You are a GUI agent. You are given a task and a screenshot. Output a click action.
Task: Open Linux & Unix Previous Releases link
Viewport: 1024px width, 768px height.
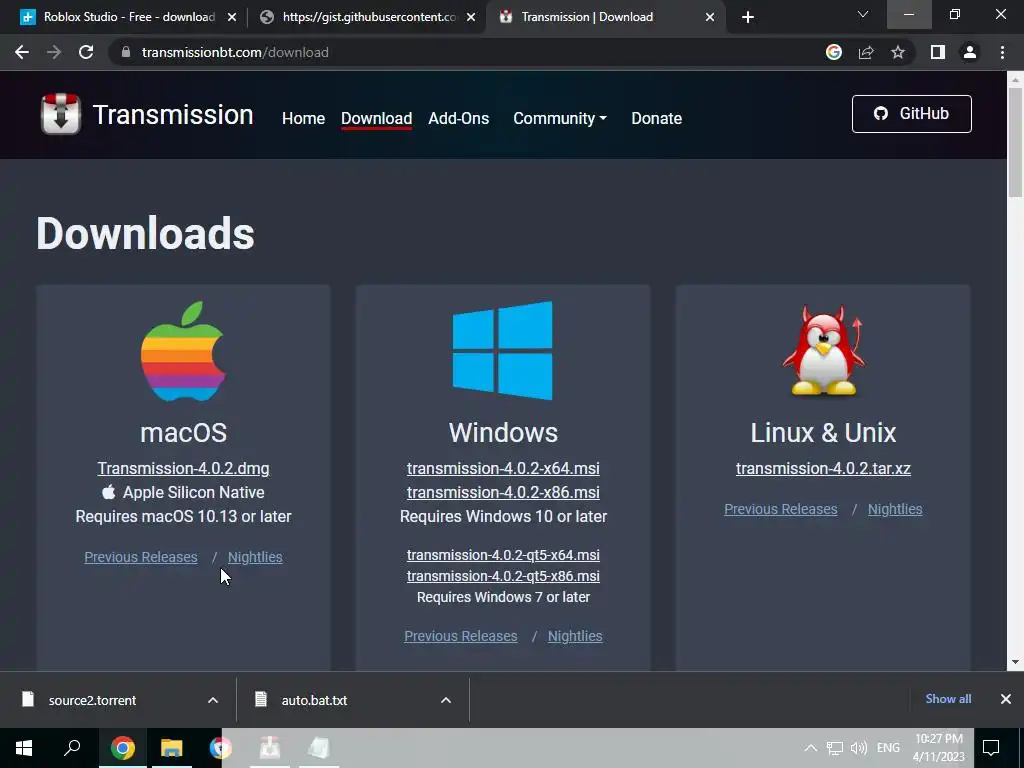point(780,509)
